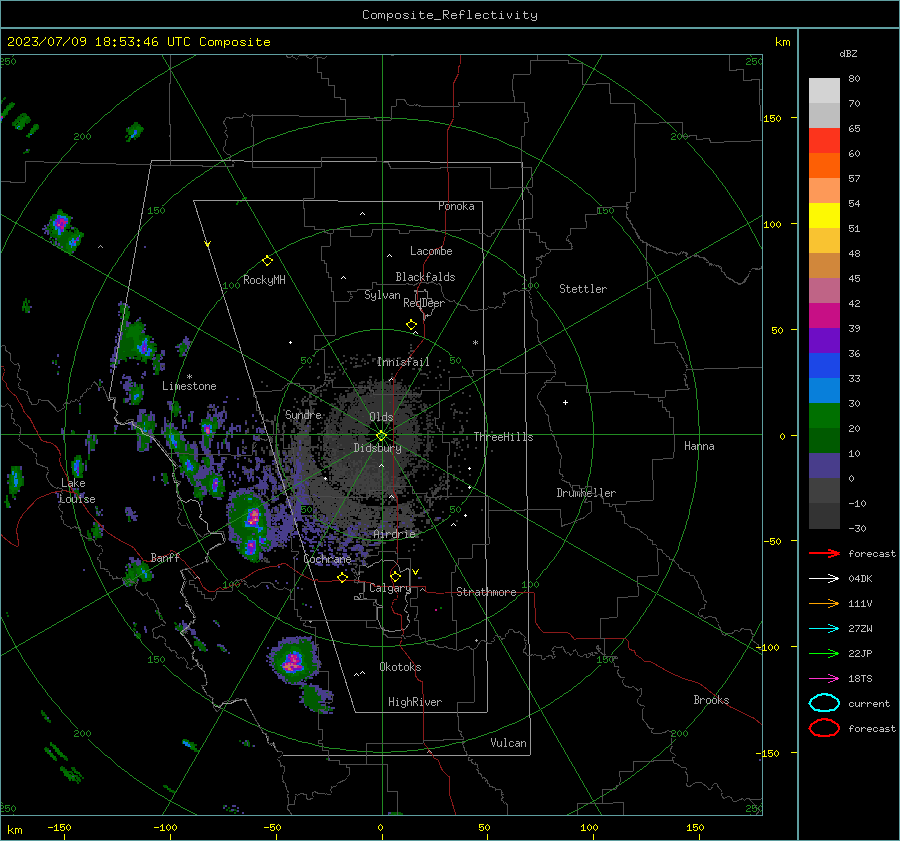900x841 pixels.
Task: Click the Calgary label
Action: point(390,588)
